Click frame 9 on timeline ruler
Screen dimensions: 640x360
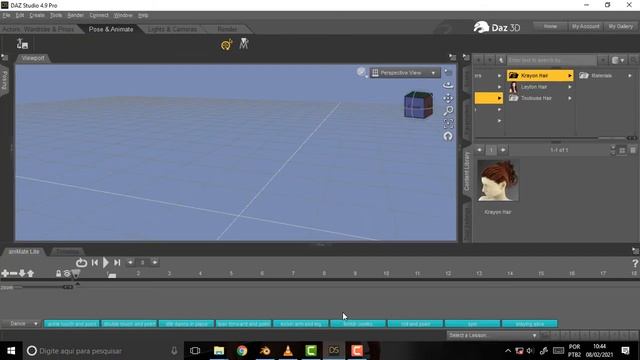pos(355,273)
